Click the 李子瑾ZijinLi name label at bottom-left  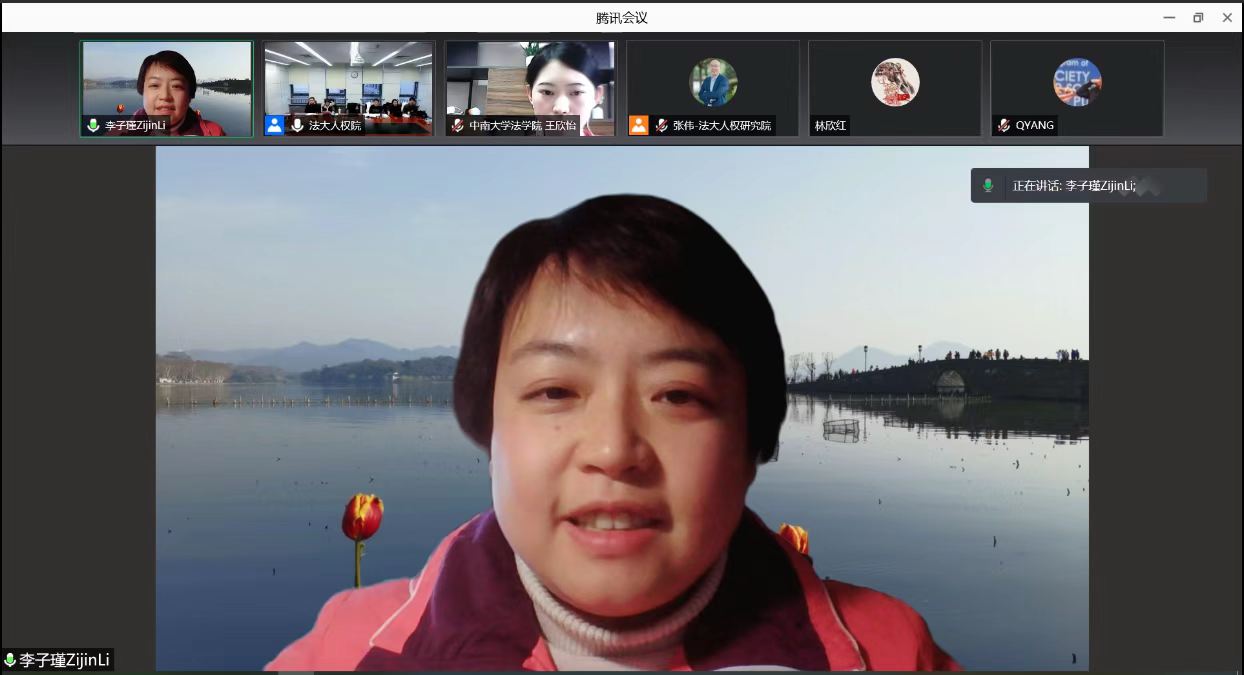coord(64,660)
